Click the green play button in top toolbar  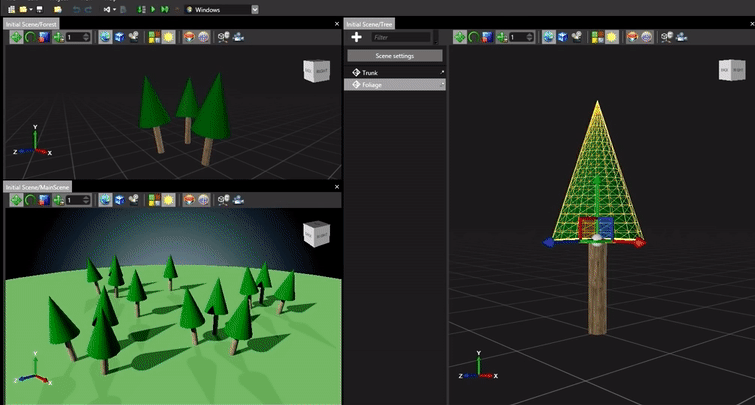pos(152,9)
